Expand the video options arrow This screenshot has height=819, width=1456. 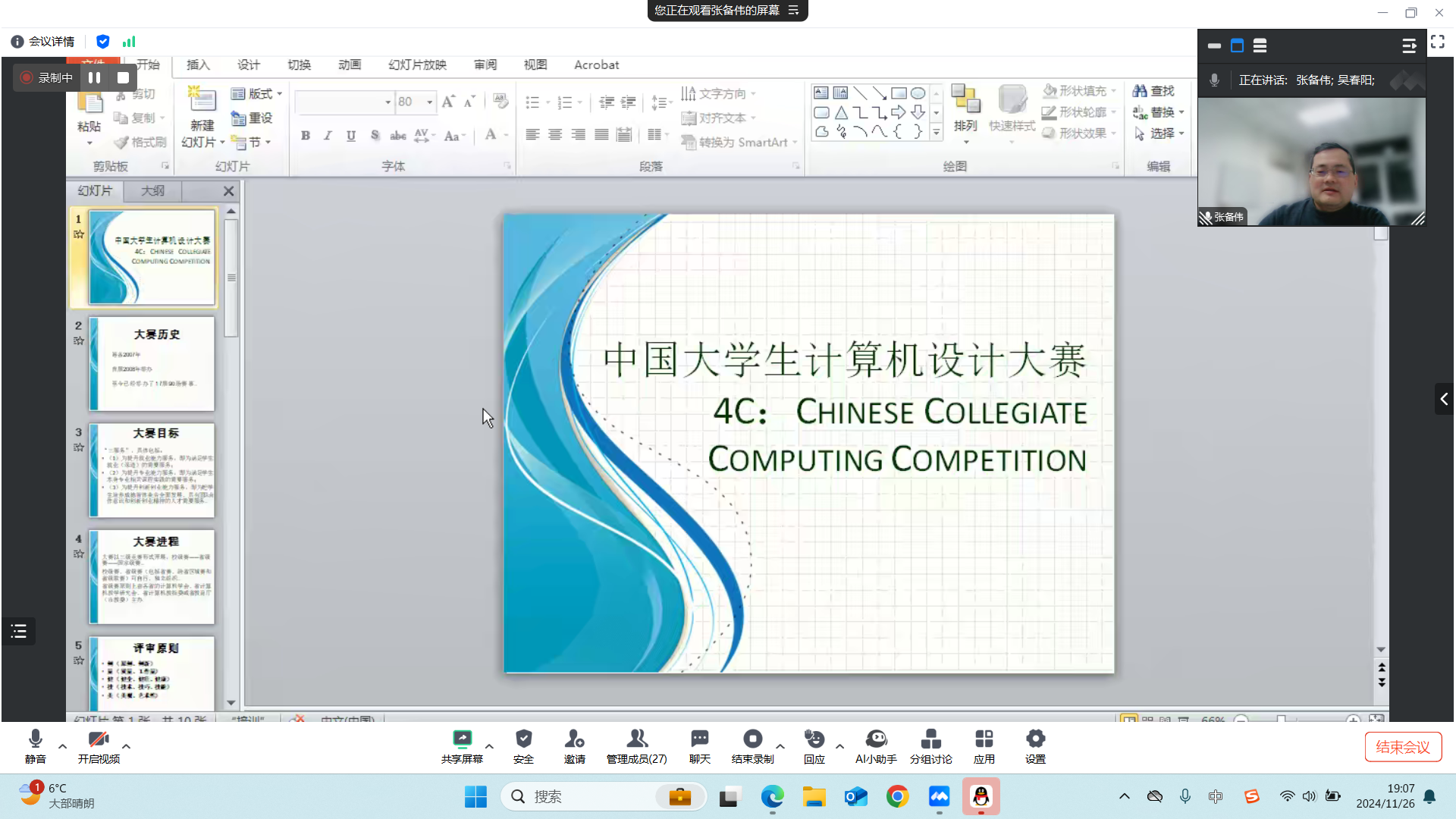coord(126,746)
